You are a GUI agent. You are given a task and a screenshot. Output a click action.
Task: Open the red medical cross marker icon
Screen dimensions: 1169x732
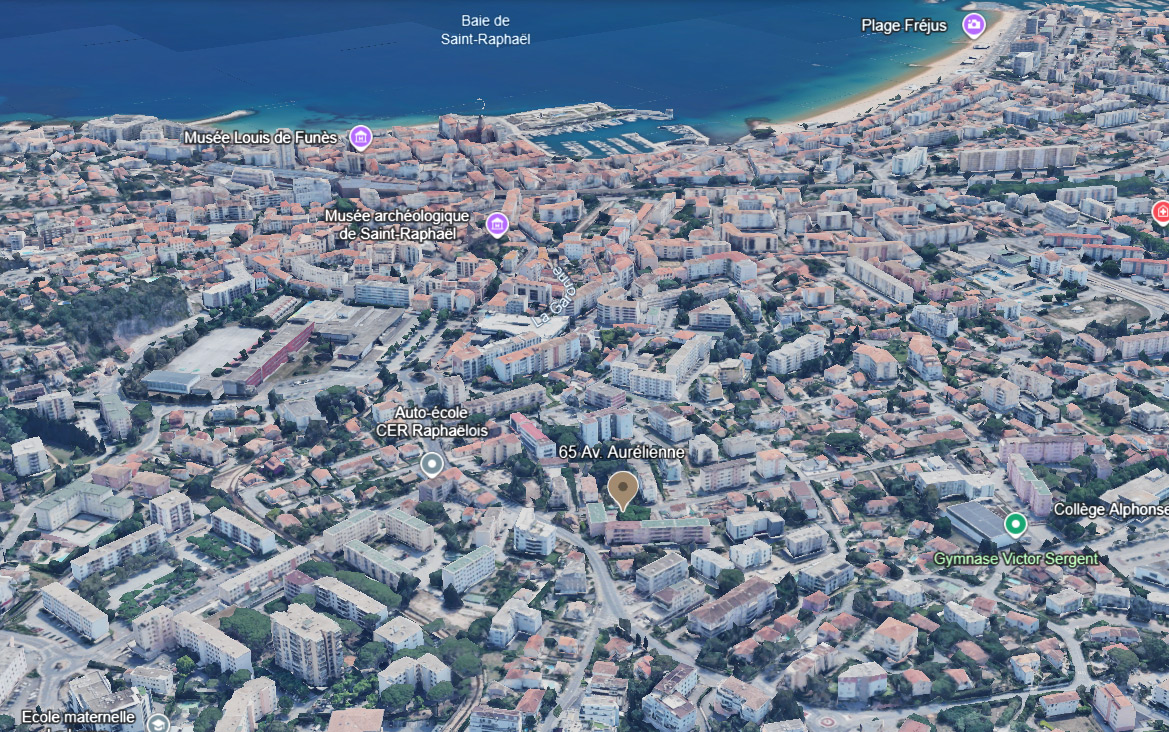1161,211
